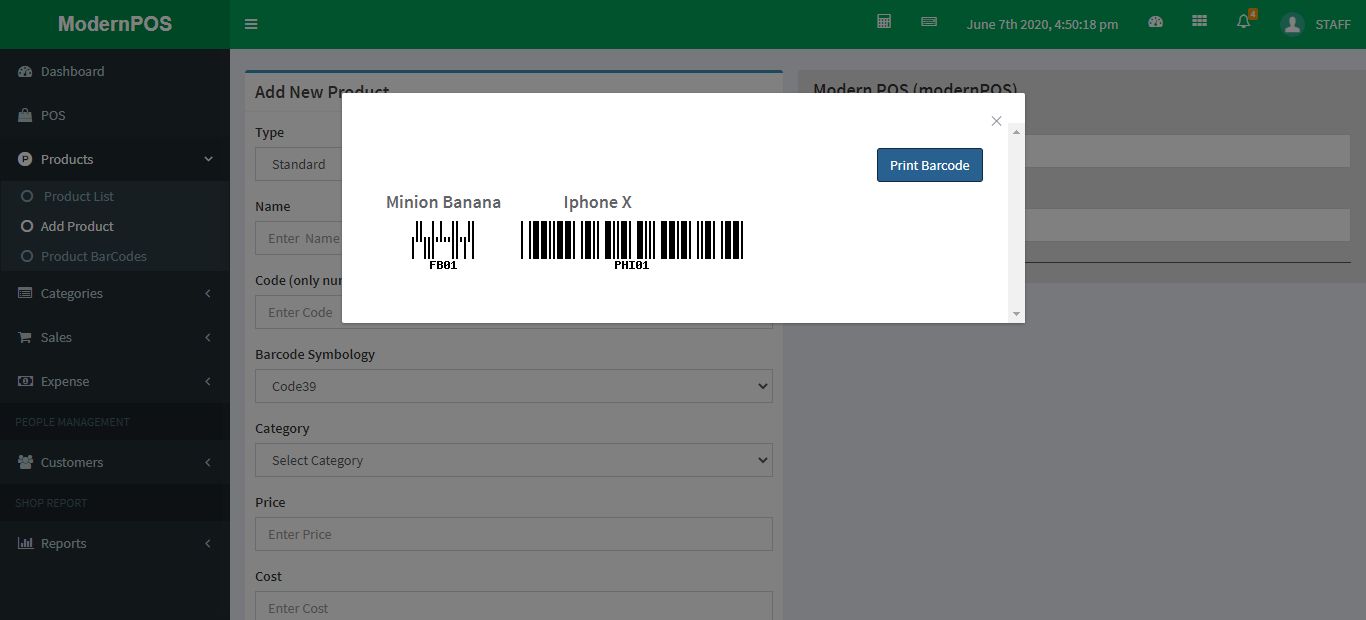
Task: Click the Iphone X product label
Action: coord(598,202)
